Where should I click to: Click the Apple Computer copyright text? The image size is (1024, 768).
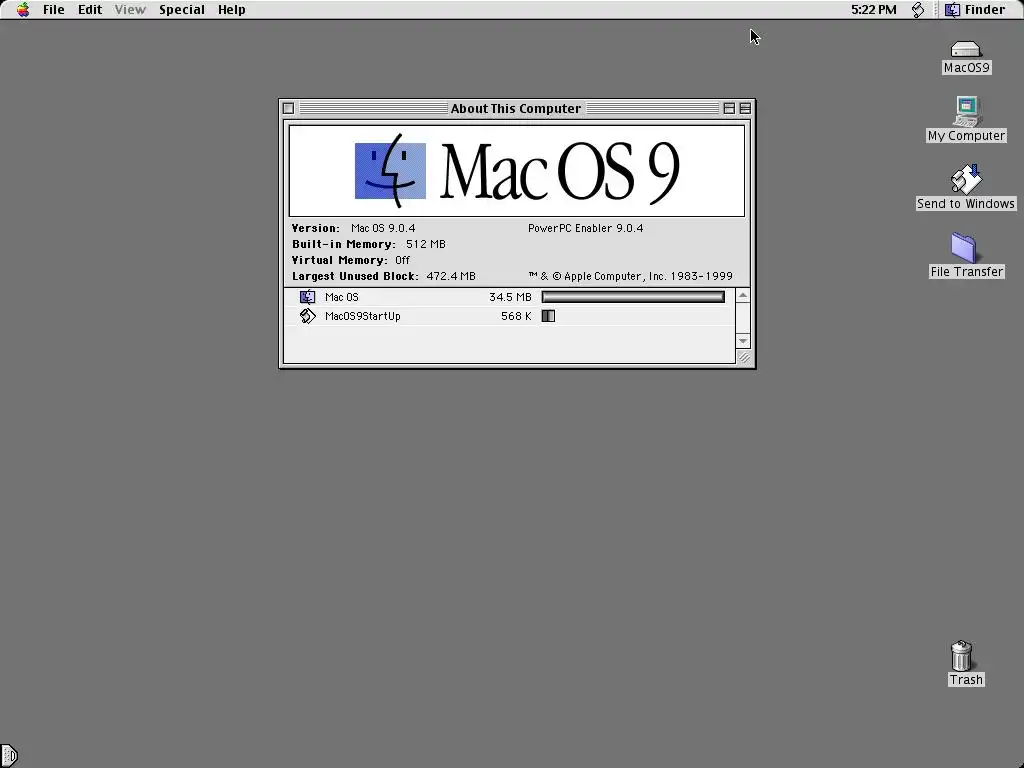click(630, 276)
